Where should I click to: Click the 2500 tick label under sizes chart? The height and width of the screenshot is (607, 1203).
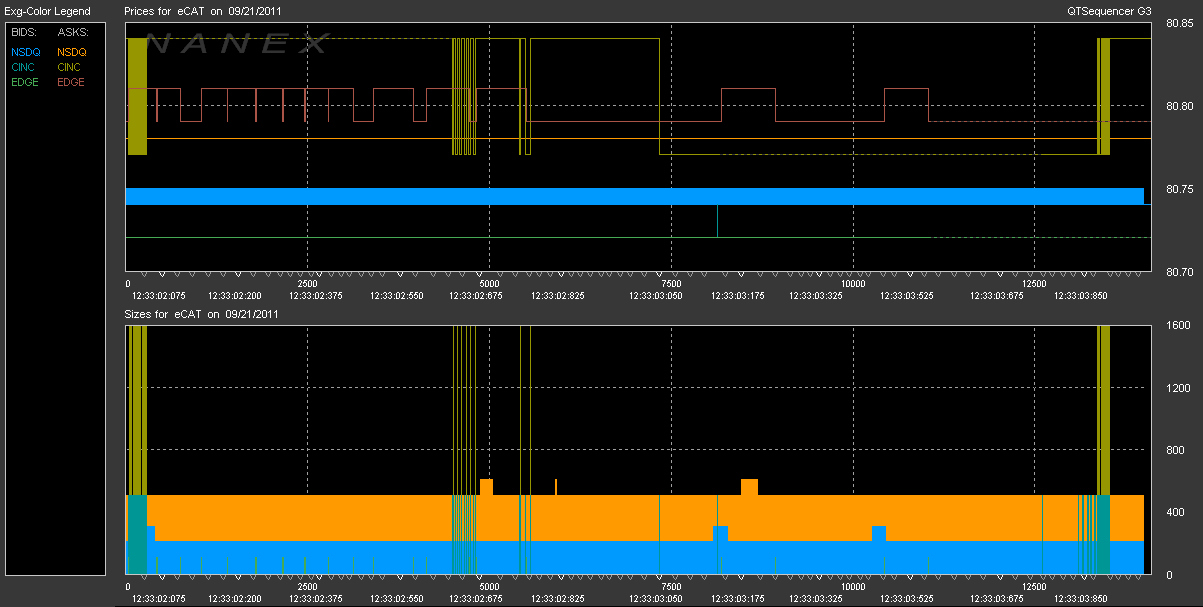tap(306, 586)
